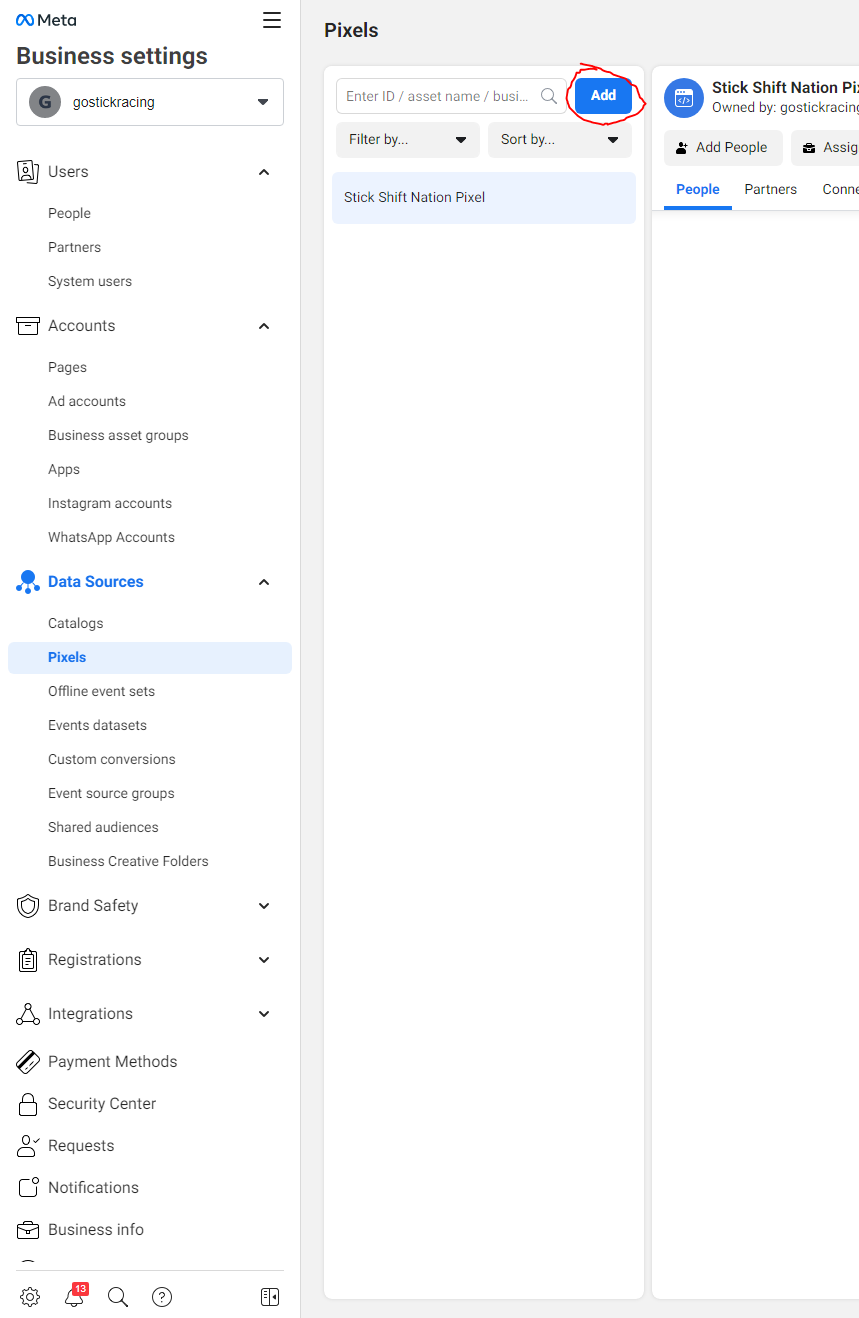
Task: Collapse the Accounts section chevron
Action: coord(264,326)
